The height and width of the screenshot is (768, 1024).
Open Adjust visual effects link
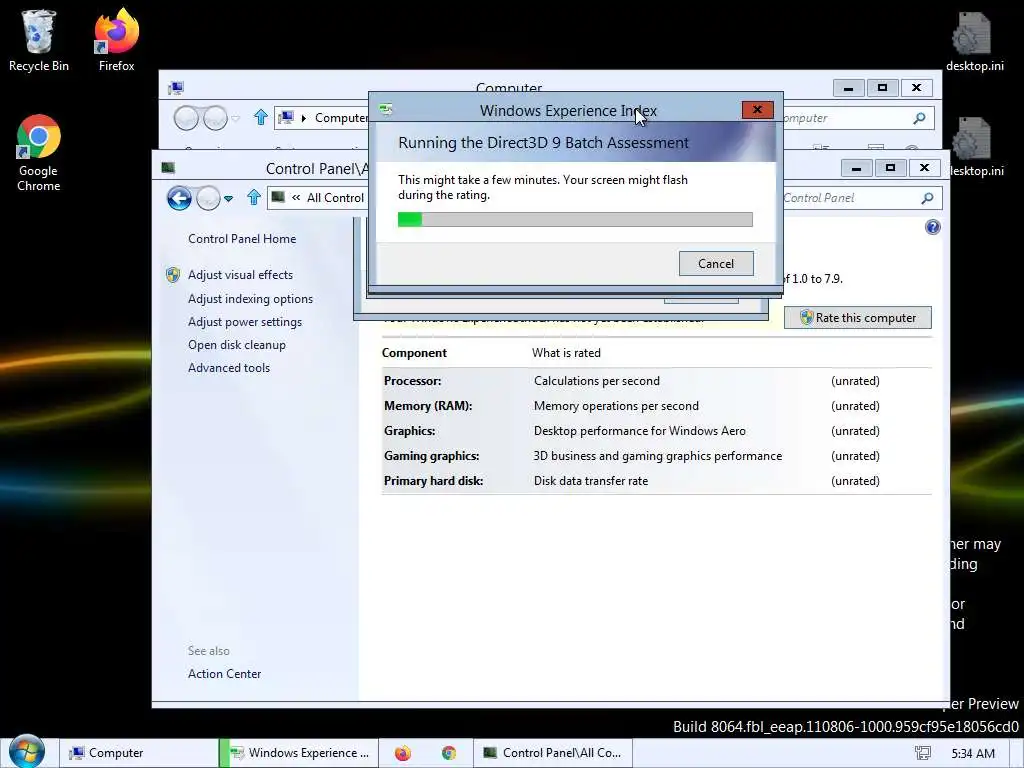[240, 275]
